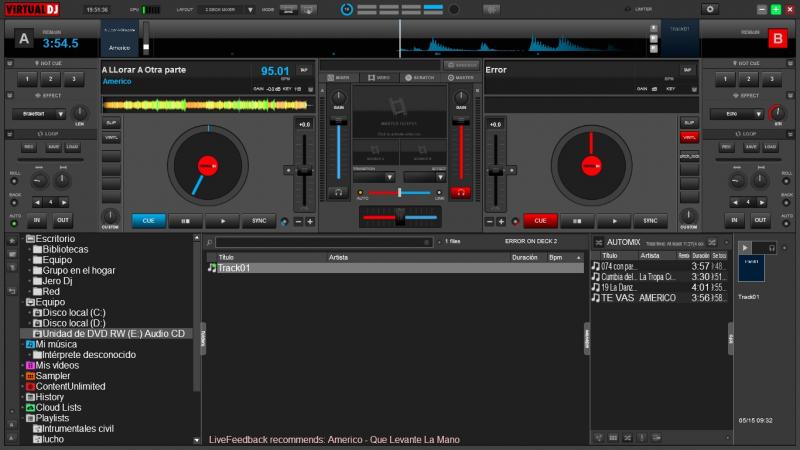Click the shuffle icon in the automix bottom toolbar
The height and width of the screenshot is (450, 800).
click(x=628, y=437)
